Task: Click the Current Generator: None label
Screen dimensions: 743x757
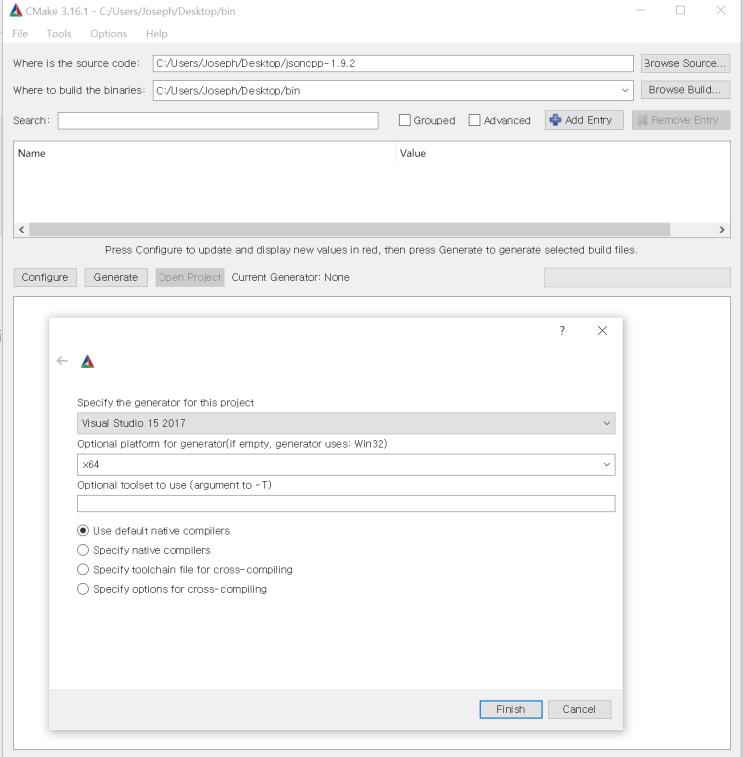Action: (x=291, y=278)
